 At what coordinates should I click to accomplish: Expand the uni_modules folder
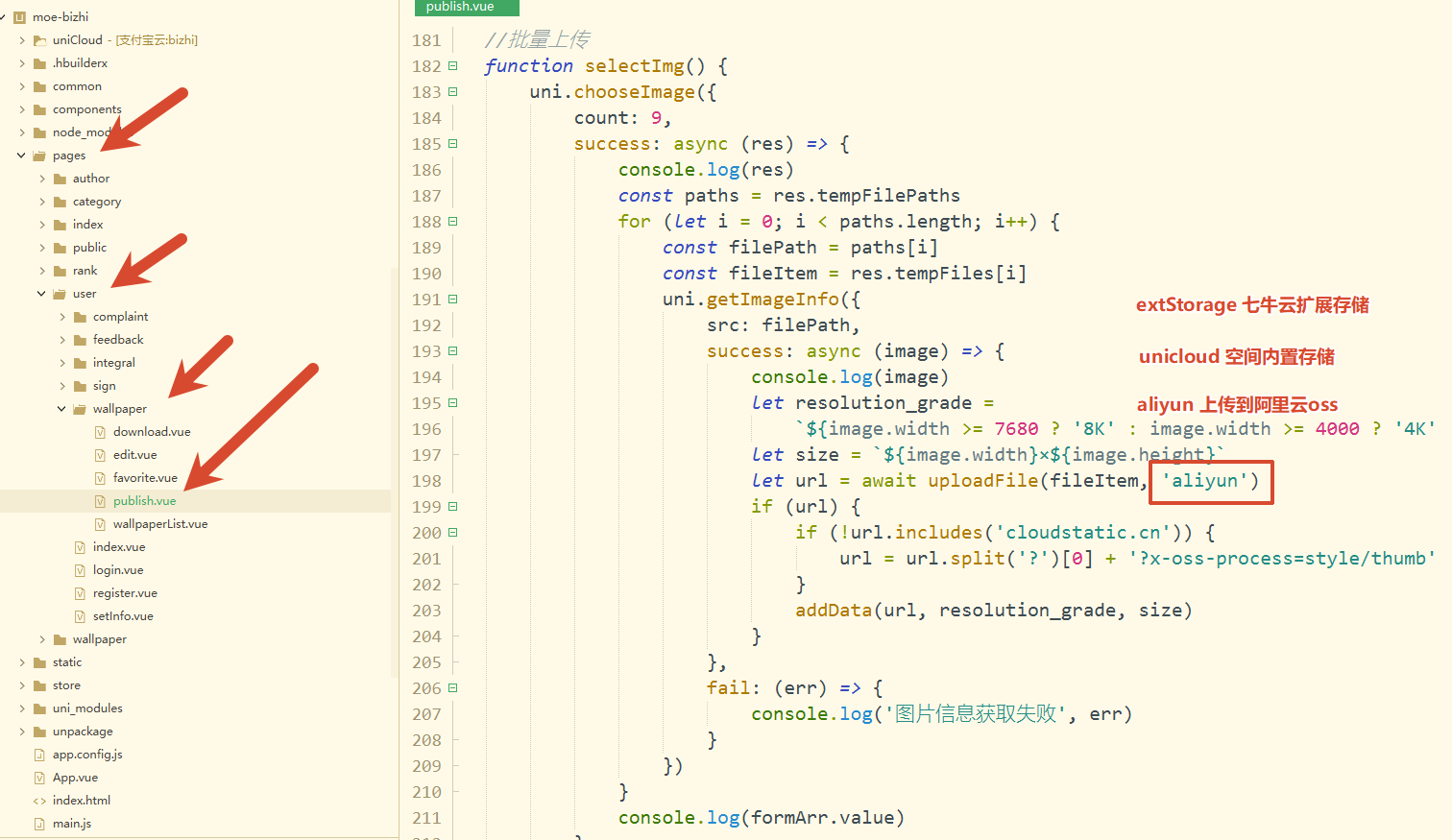pyautogui.click(x=21, y=708)
